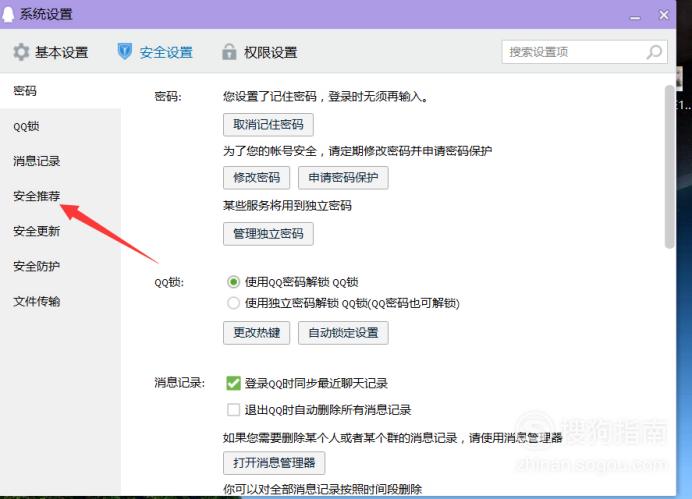Click the 你可以对全部消息记录按照时间段删除 text

point(323,489)
